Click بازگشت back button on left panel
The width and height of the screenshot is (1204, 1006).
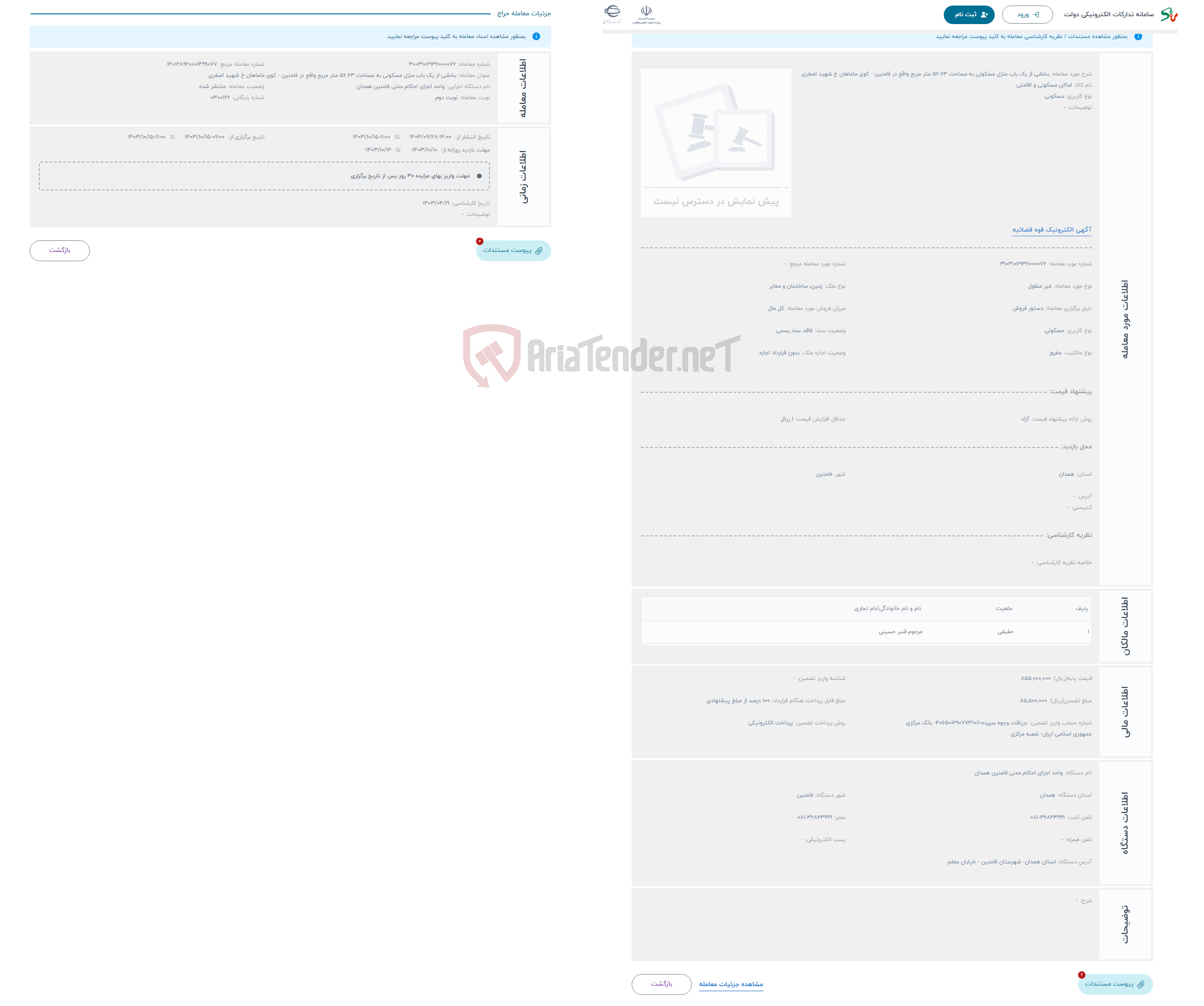click(x=60, y=249)
